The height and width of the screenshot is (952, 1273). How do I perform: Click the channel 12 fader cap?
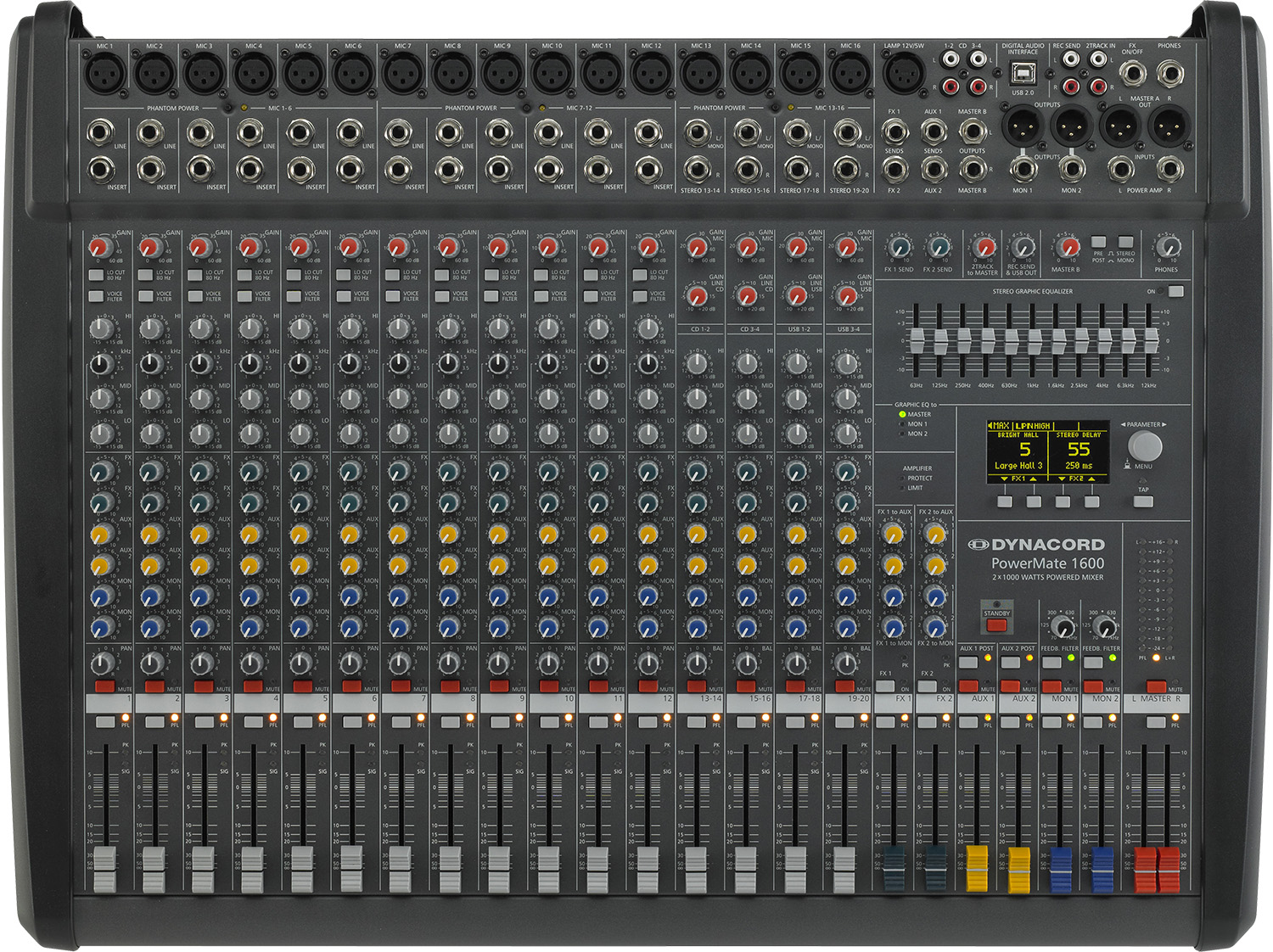pos(648,869)
